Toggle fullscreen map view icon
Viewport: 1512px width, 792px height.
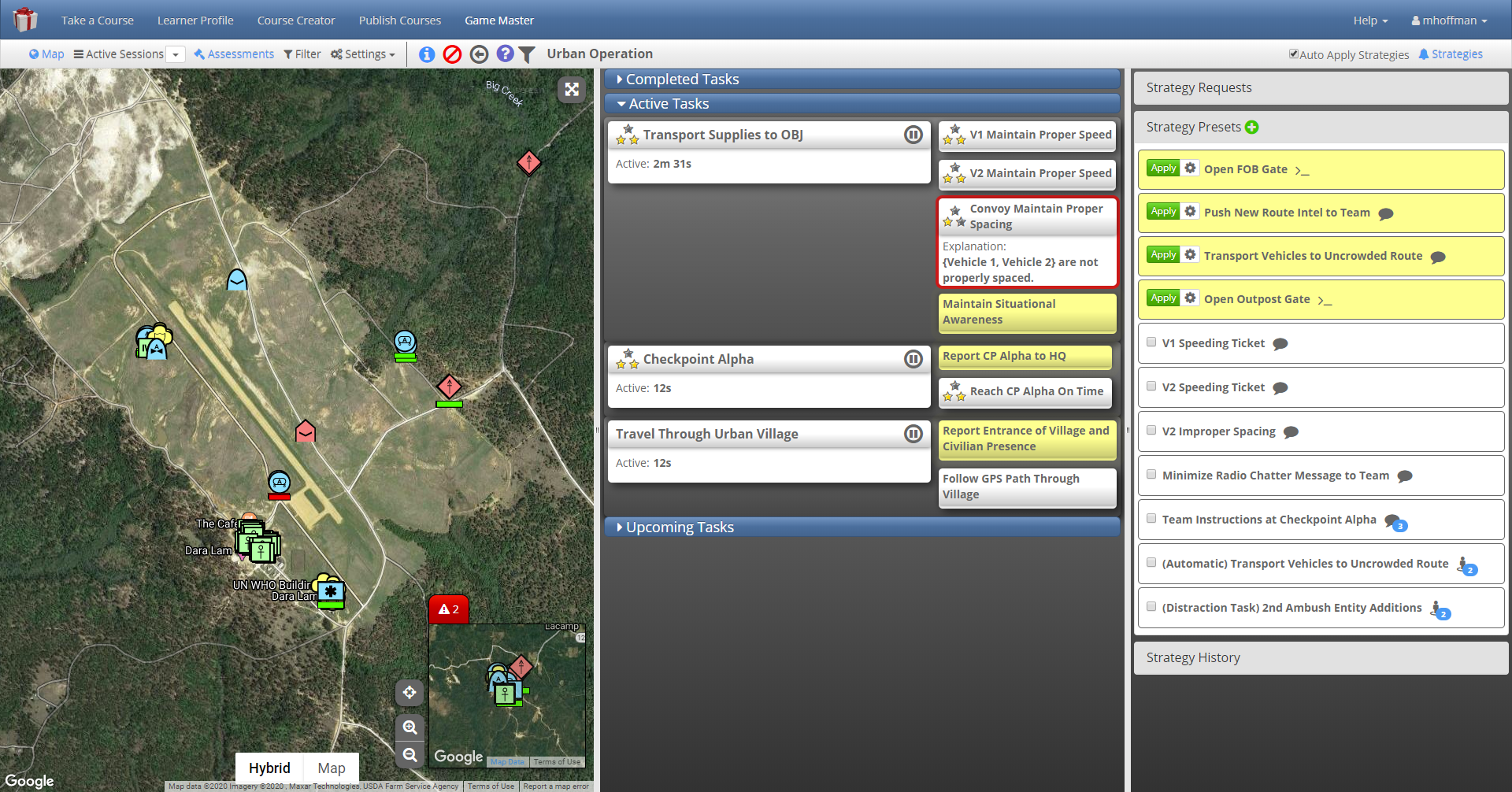click(572, 90)
